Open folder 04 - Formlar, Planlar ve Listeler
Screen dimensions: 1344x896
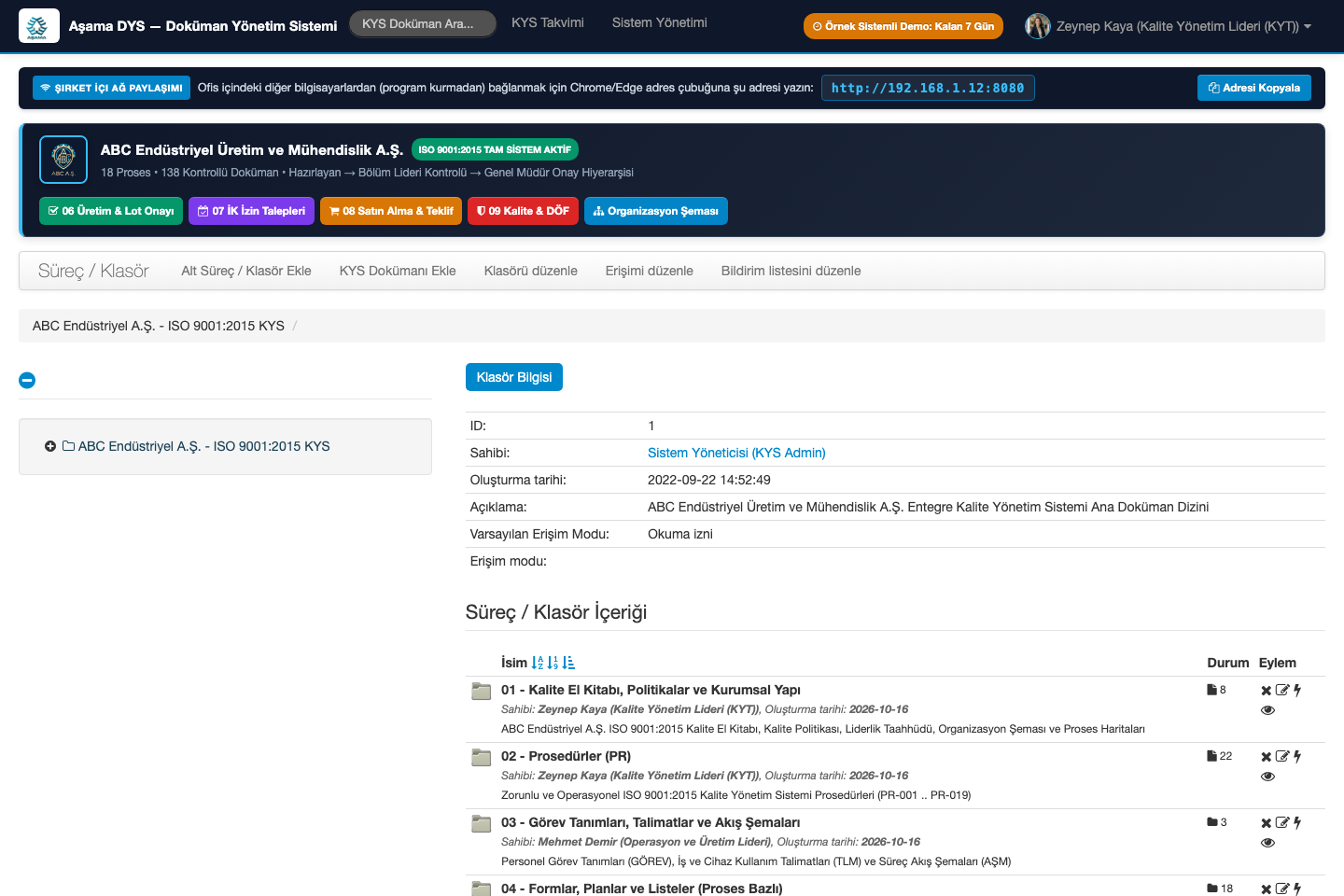coord(641,889)
